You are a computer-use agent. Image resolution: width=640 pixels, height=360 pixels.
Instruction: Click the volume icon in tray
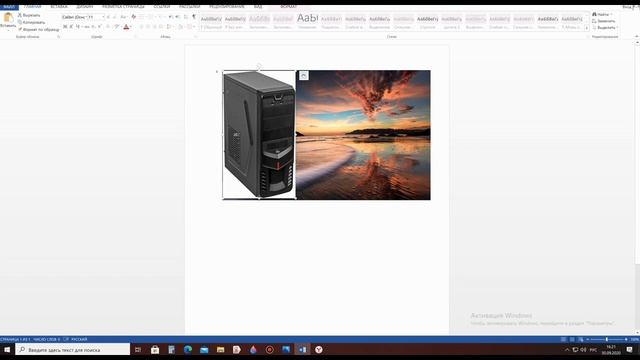pos(583,350)
